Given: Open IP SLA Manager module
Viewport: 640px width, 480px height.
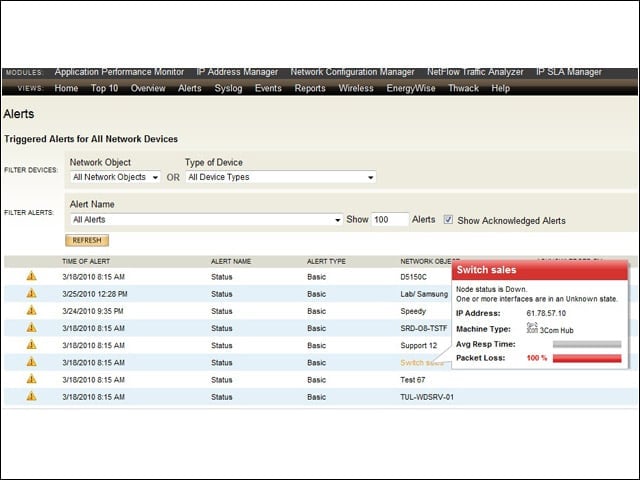Looking at the screenshot, I should click(x=569, y=72).
